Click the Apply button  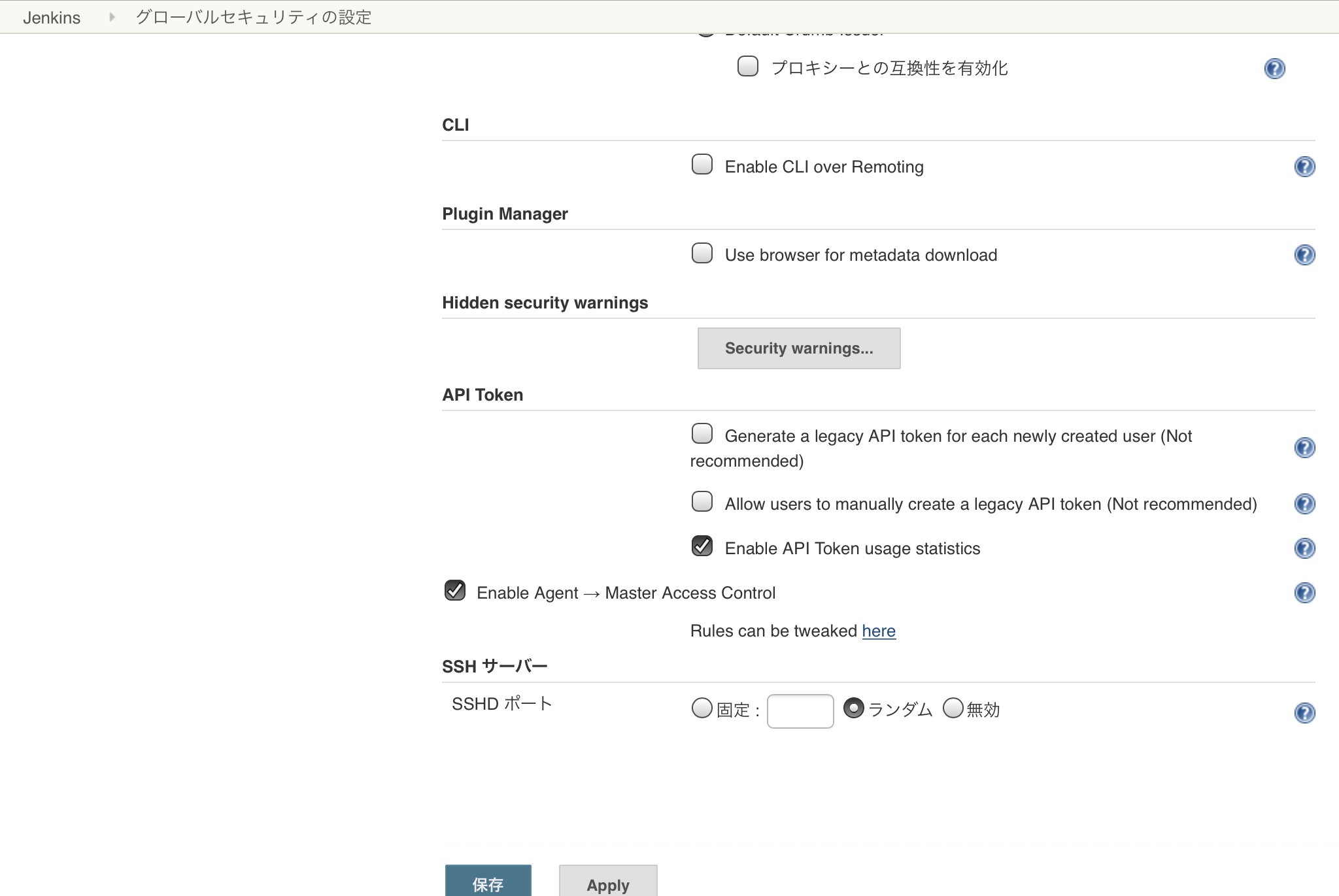607,884
